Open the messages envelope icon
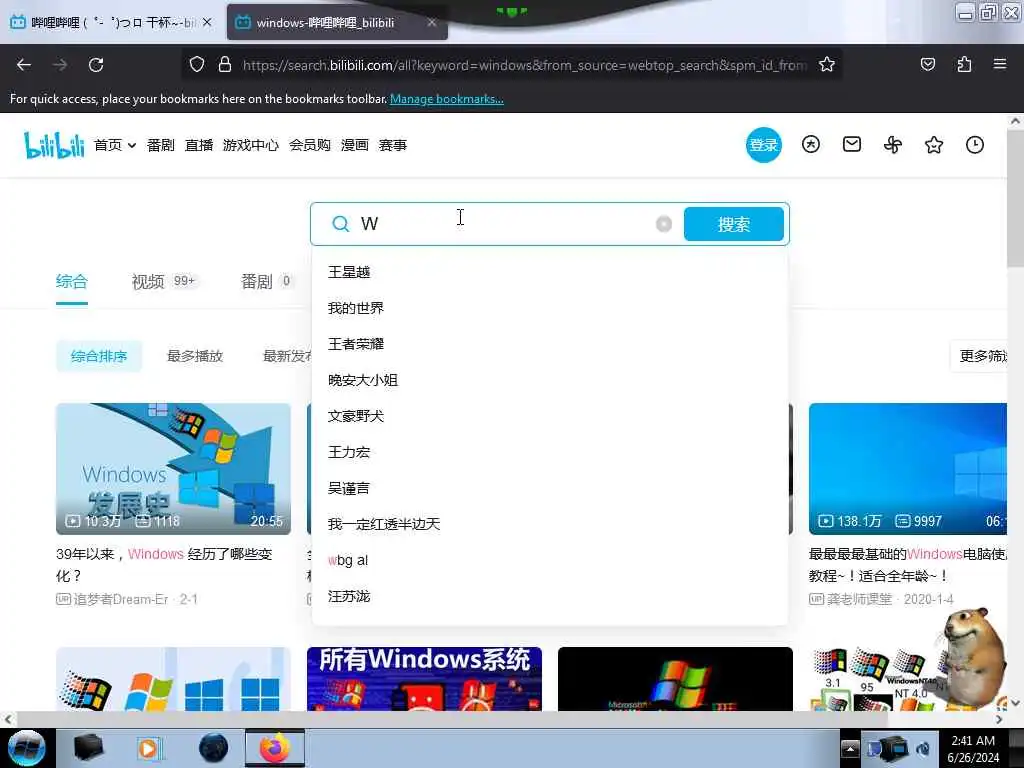Screen dimensions: 1024x768 852,144
